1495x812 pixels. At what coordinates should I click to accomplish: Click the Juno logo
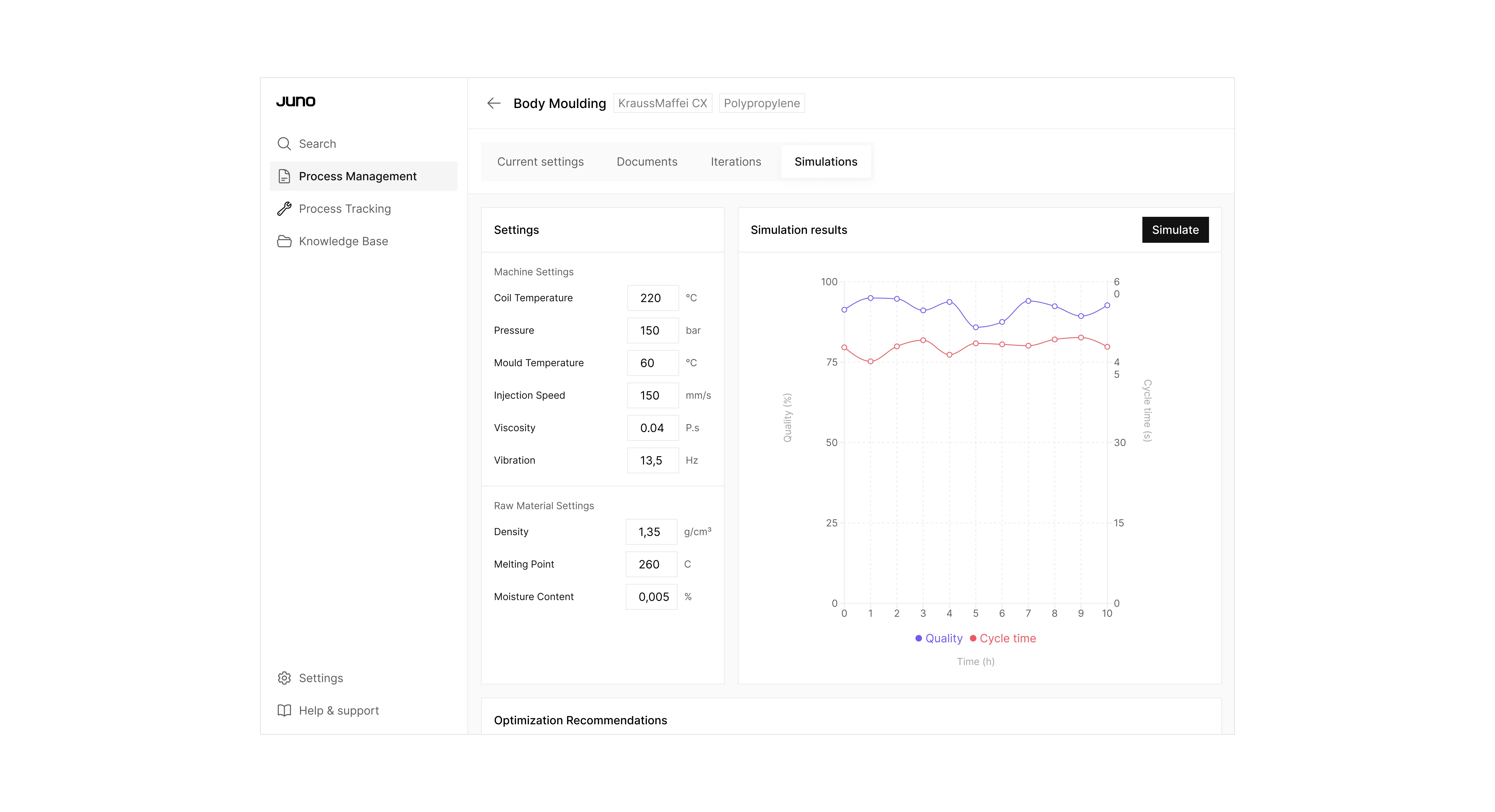295,101
